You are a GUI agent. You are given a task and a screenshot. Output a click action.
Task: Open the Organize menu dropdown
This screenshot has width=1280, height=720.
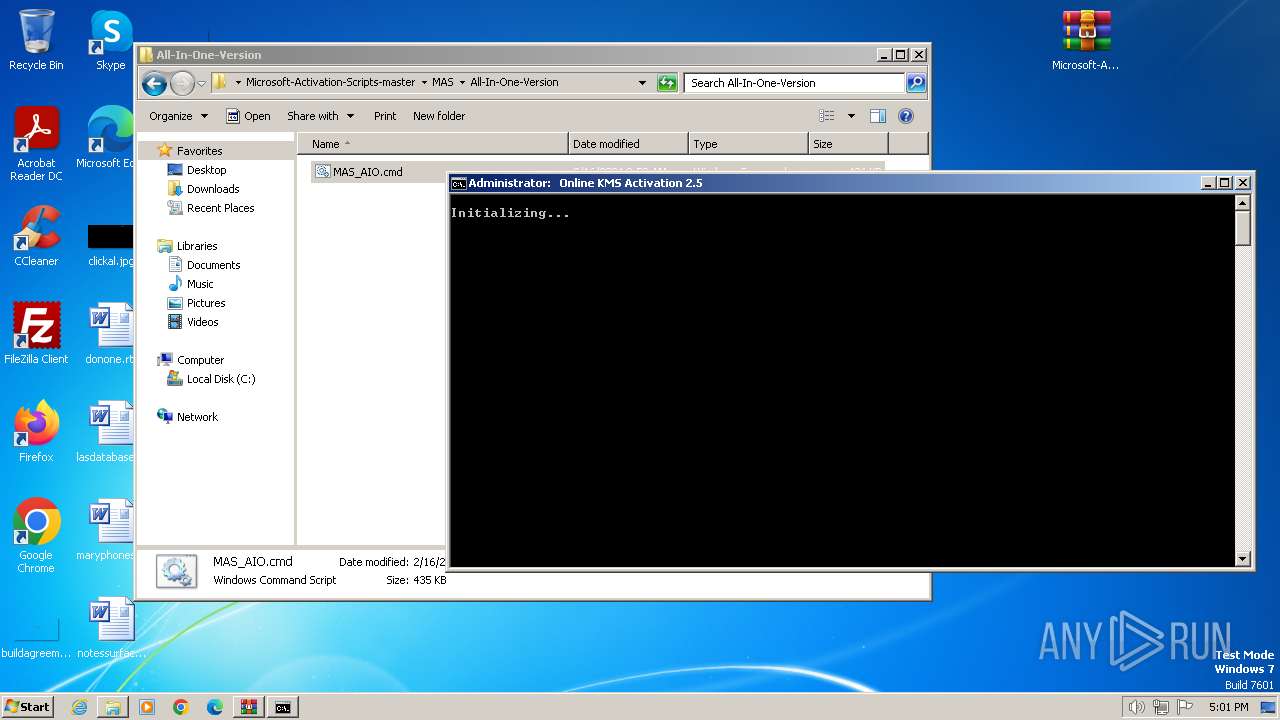(x=178, y=116)
